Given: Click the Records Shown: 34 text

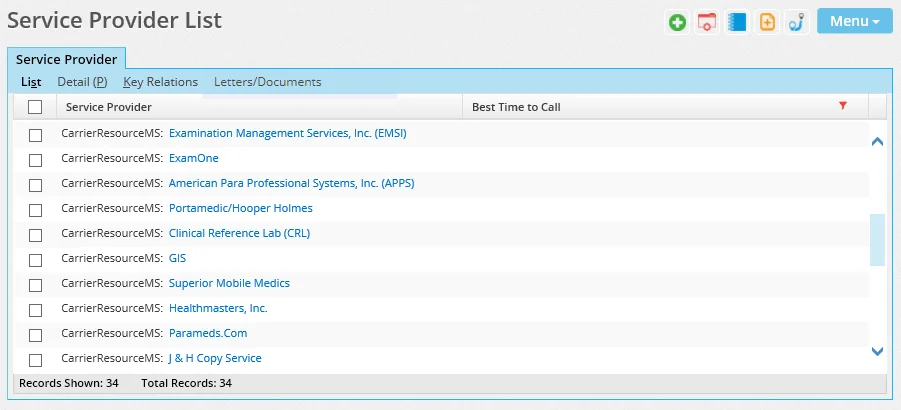Looking at the screenshot, I should pos(69,383).
